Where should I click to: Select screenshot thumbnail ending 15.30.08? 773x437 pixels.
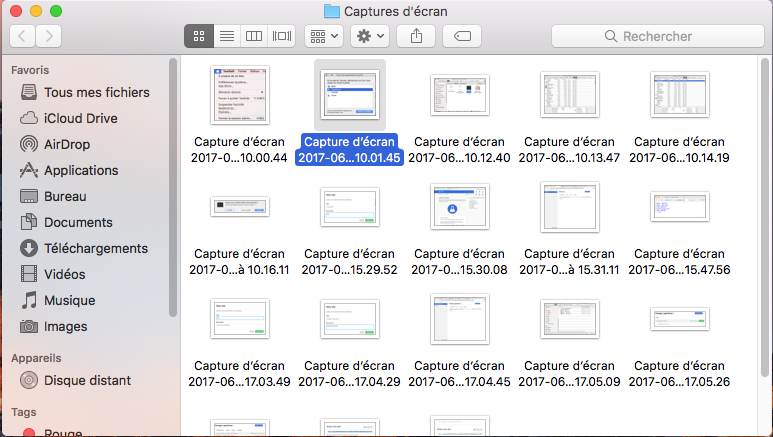pos(459,207)
